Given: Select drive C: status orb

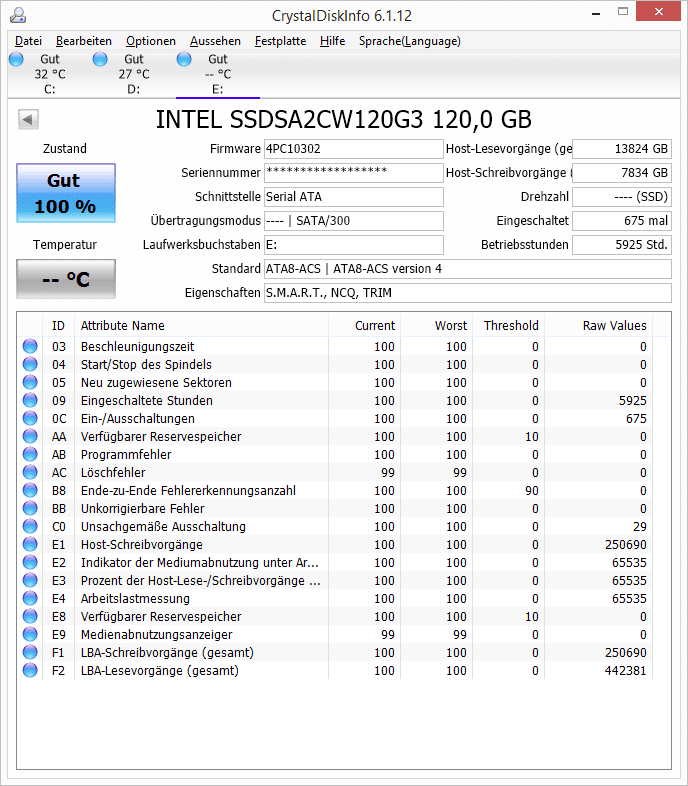Looking at the screenshot, I should coord(16,60).
